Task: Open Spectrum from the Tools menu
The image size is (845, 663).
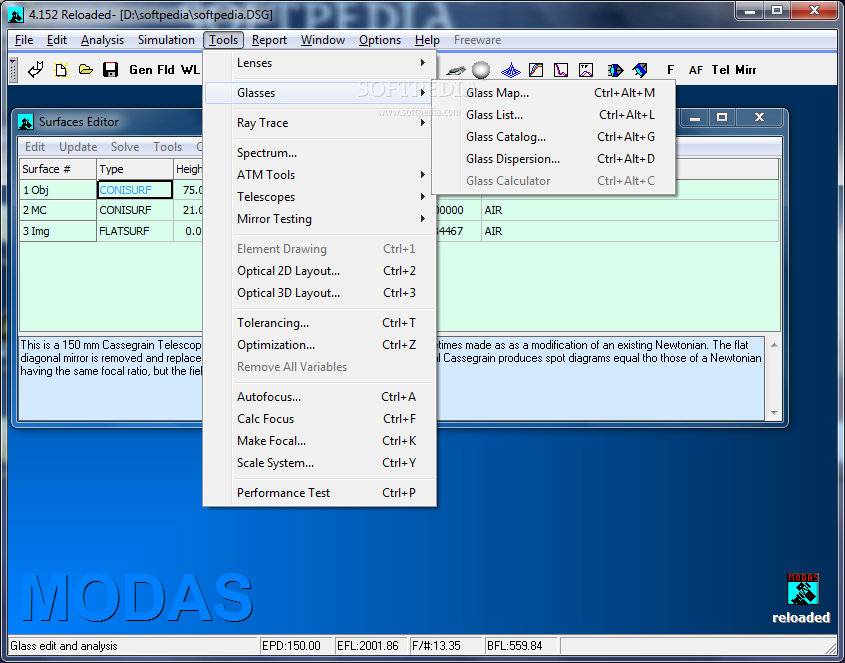Action: [320, 153]
